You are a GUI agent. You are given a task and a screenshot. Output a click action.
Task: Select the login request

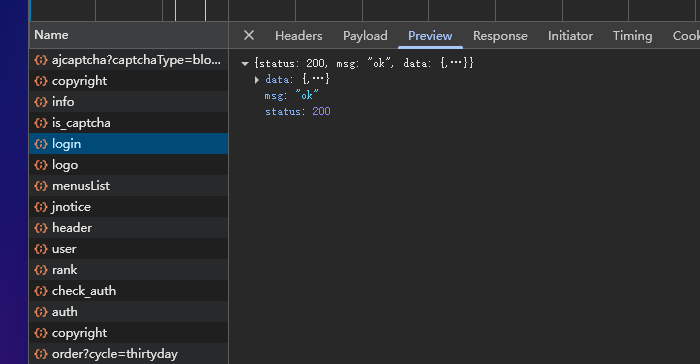click(129, 144)
